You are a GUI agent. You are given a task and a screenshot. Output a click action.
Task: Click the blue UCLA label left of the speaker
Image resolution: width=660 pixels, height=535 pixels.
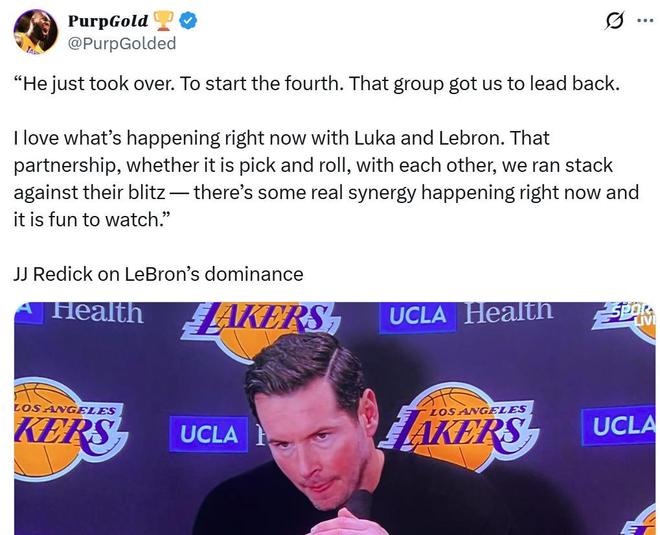click(x=209, y=434)
